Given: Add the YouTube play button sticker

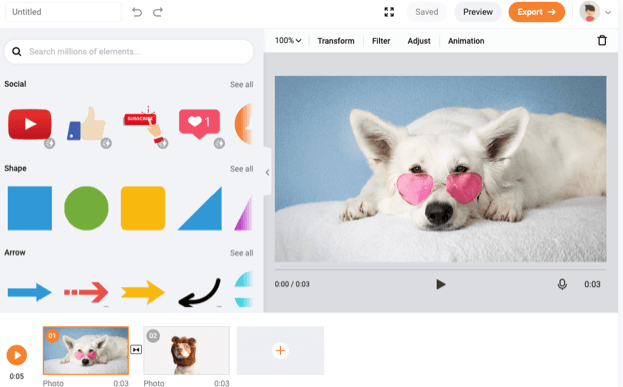Looking at the screenshot, I should [x=30, y=125].
